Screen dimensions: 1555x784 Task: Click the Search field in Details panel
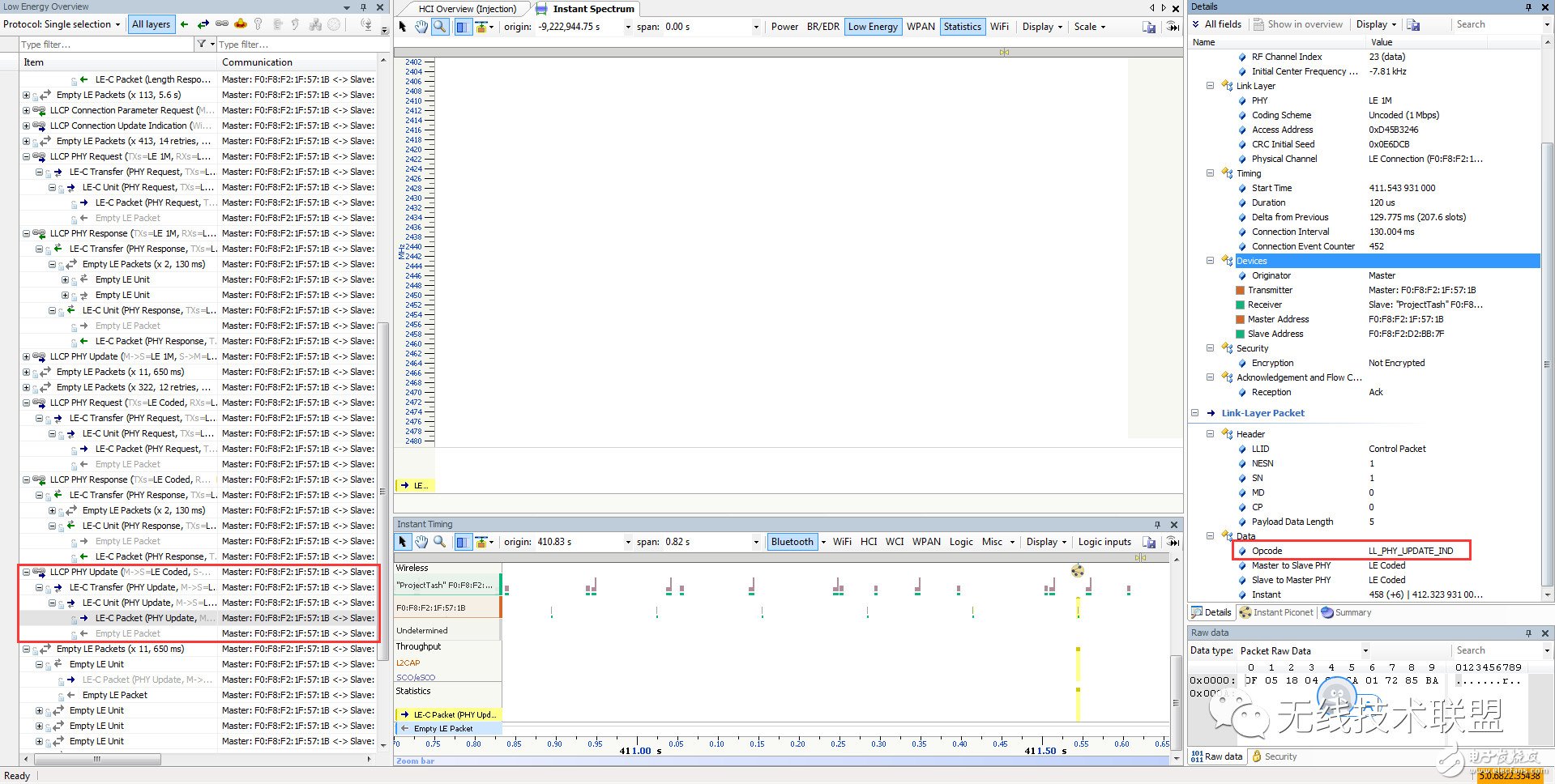point(1497,24)
